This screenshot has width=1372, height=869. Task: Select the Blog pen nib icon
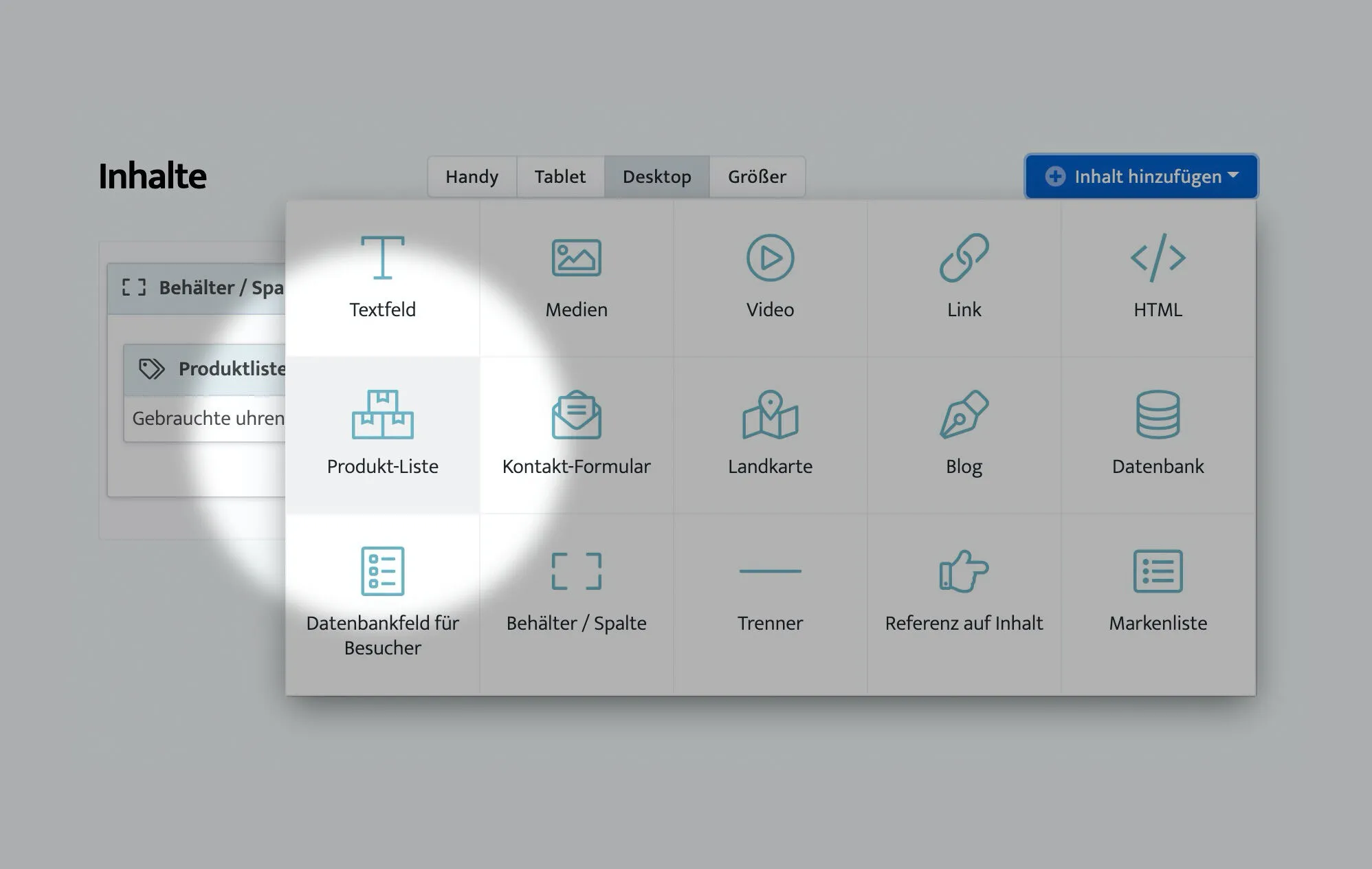coord(964,415)
